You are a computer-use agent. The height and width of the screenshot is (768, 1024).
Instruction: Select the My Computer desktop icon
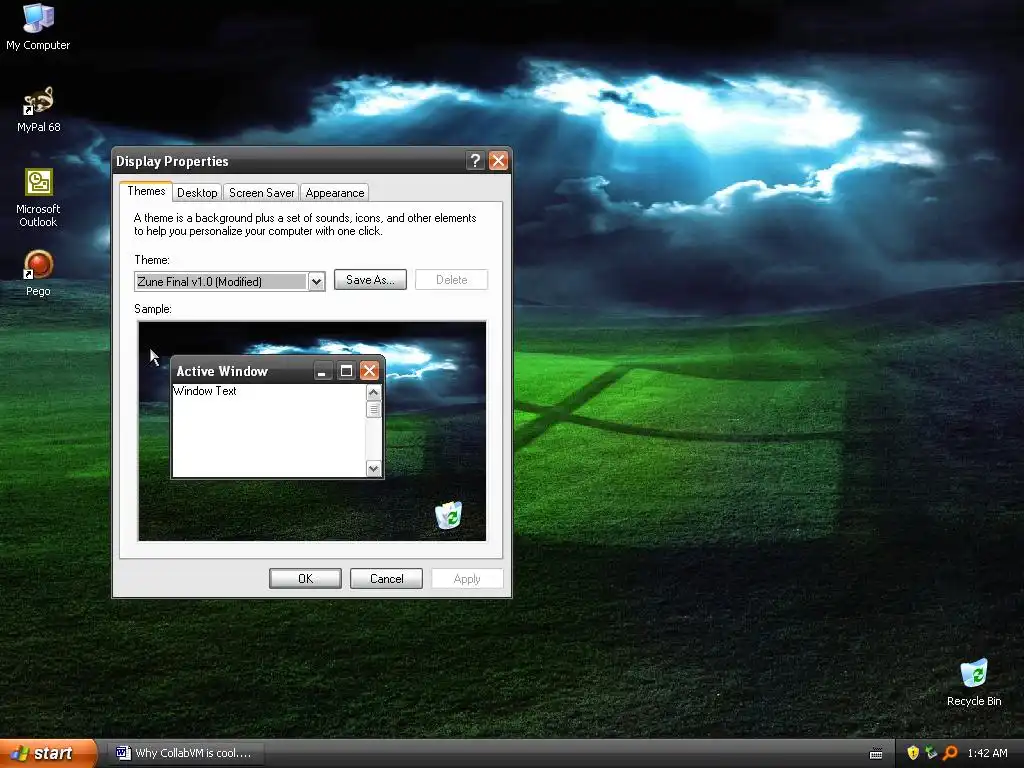(x=38, y=27)
